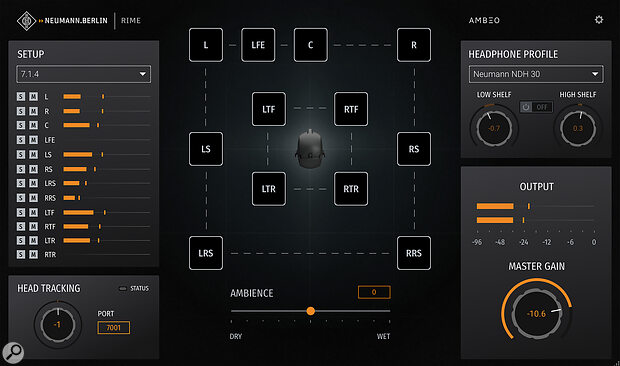620x366 pixels.
Task: Select the LFE speaker box
Action: (258, 45)
